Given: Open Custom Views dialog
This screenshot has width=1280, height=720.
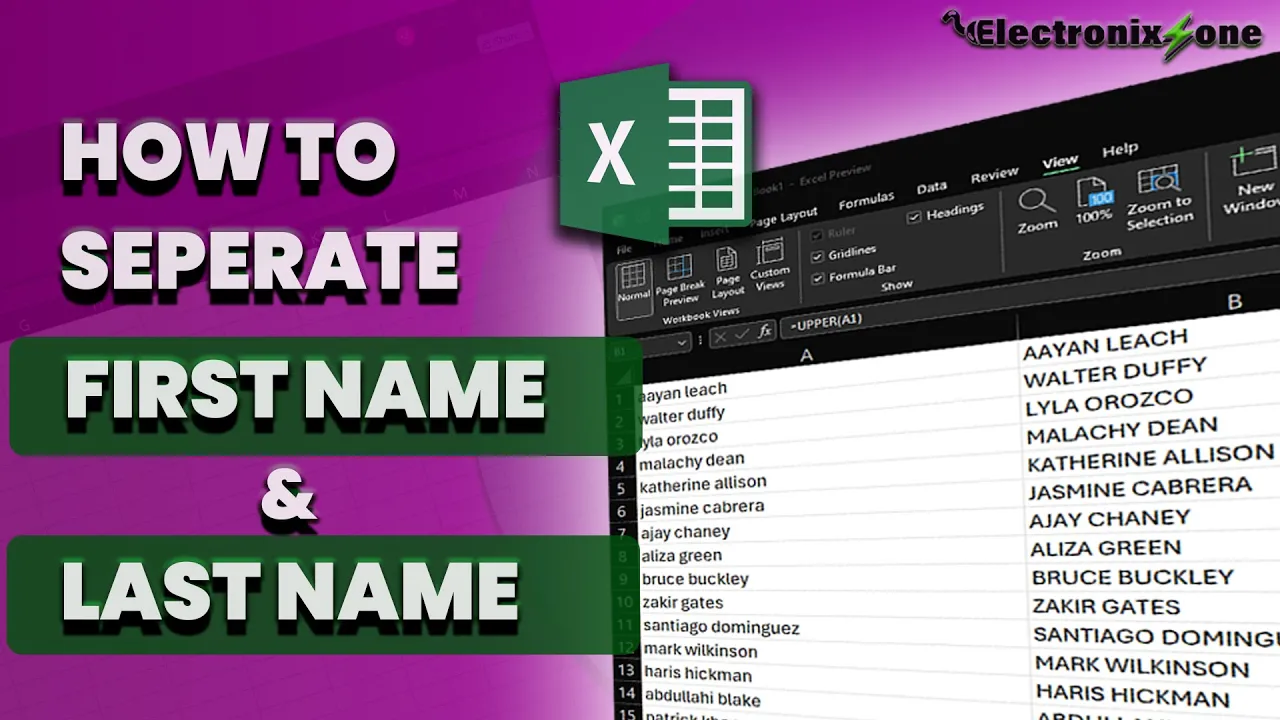Looking at the screenshot, I should pos(770,265).
